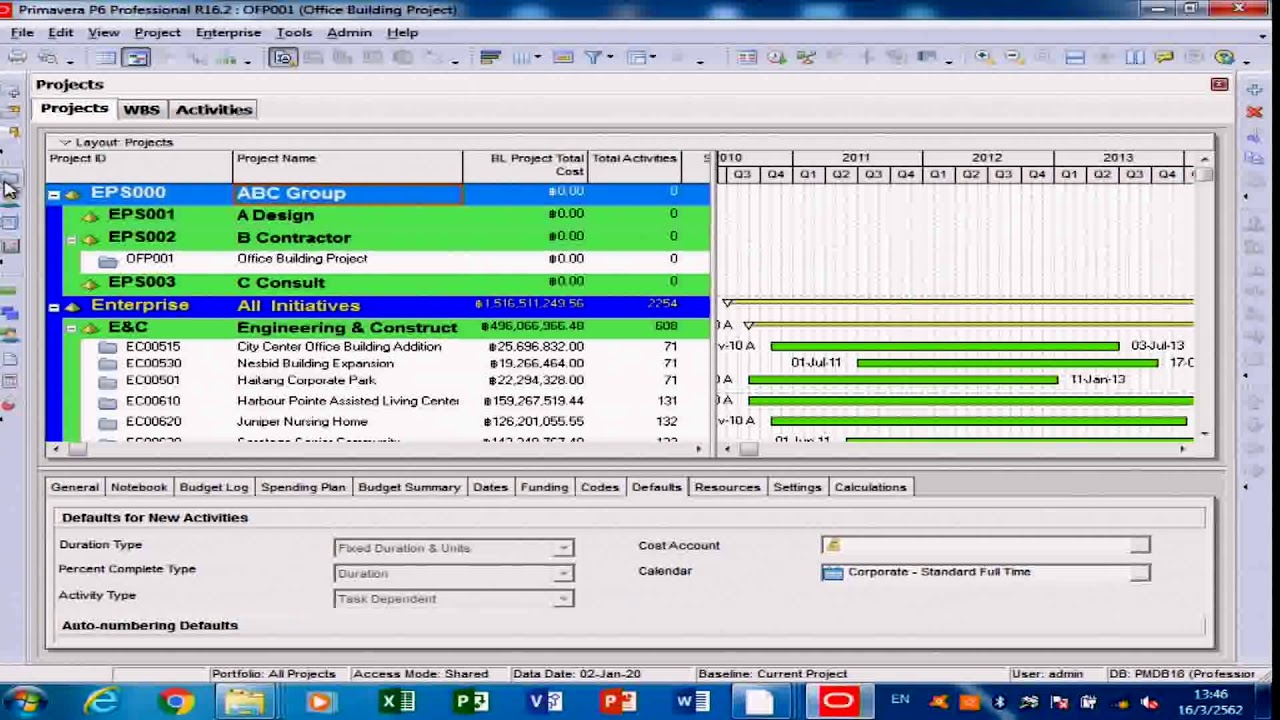Viewport: 1280px width, 720px height.
Task: Open the Resources details tab
Action: 727,487
